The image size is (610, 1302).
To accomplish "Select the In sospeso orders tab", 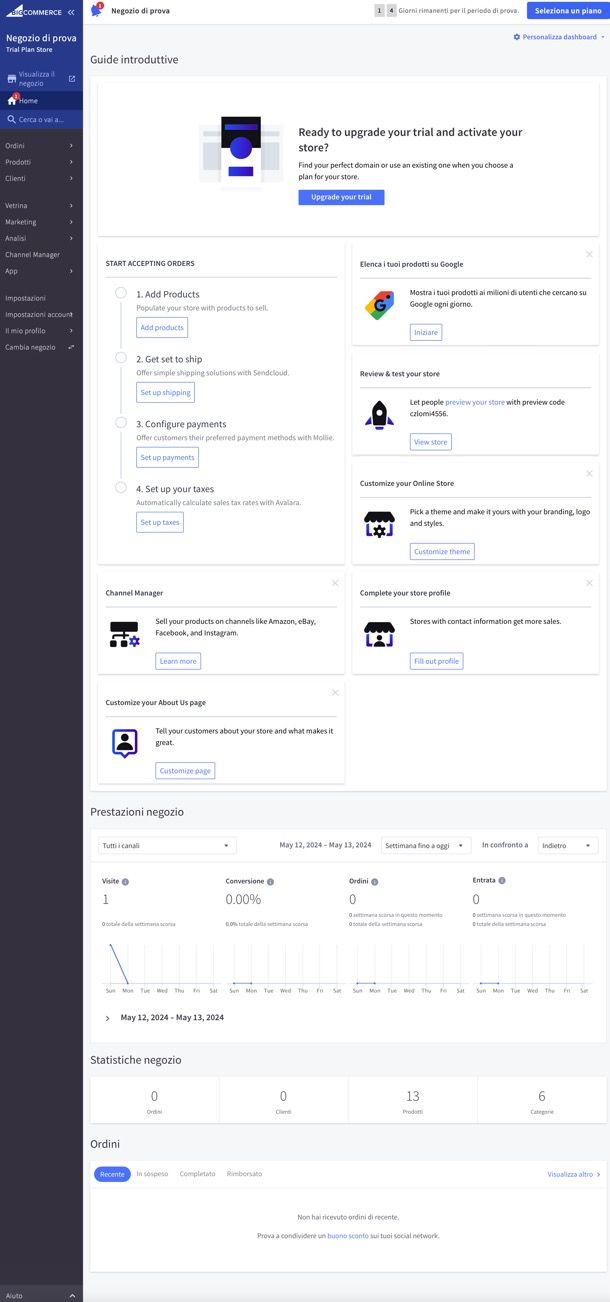I will [152, 1174].
